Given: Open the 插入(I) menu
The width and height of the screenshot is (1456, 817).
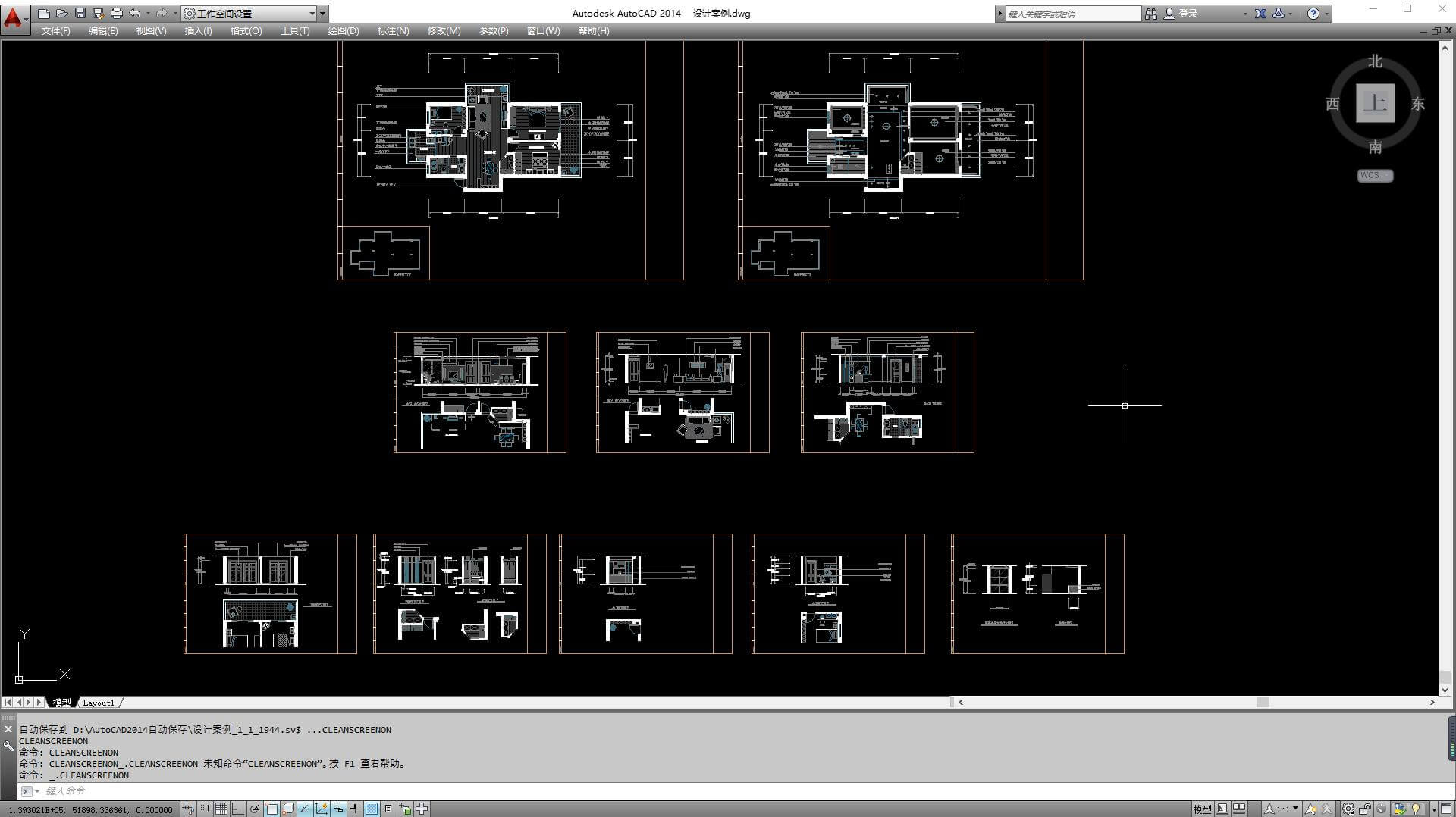Looking at the screenshot, I should (198, 31).
